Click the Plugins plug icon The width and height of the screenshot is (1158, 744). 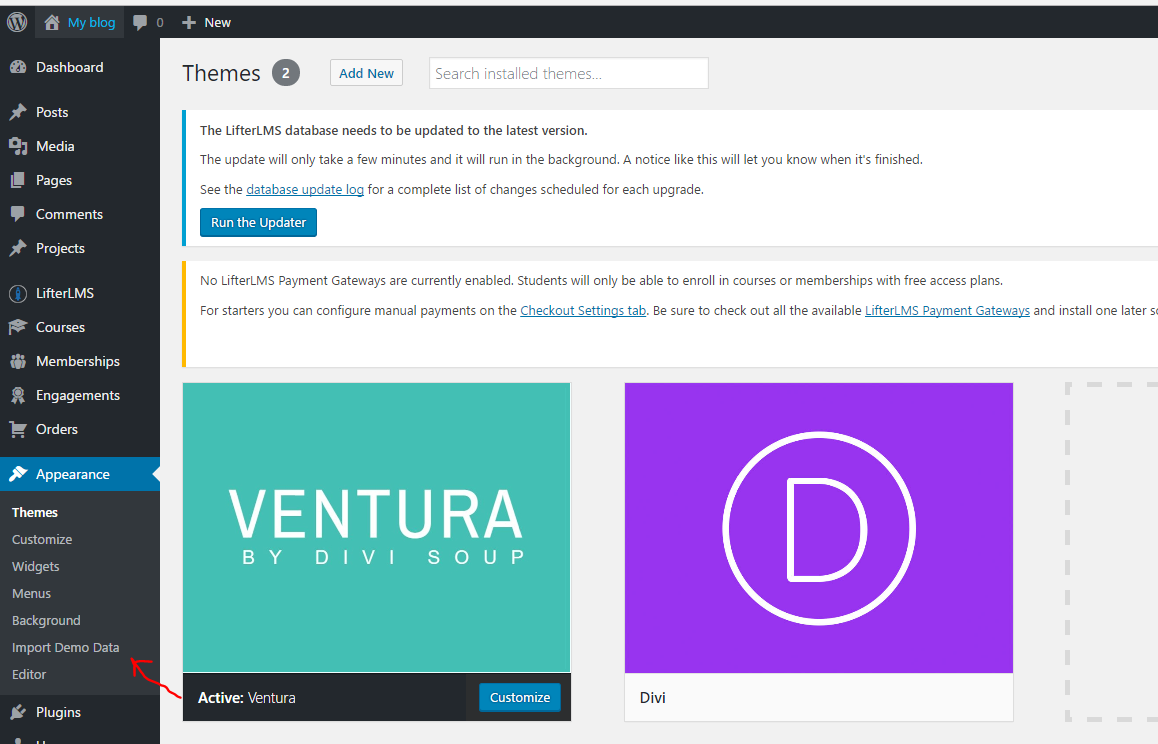[x=18, y=712]
